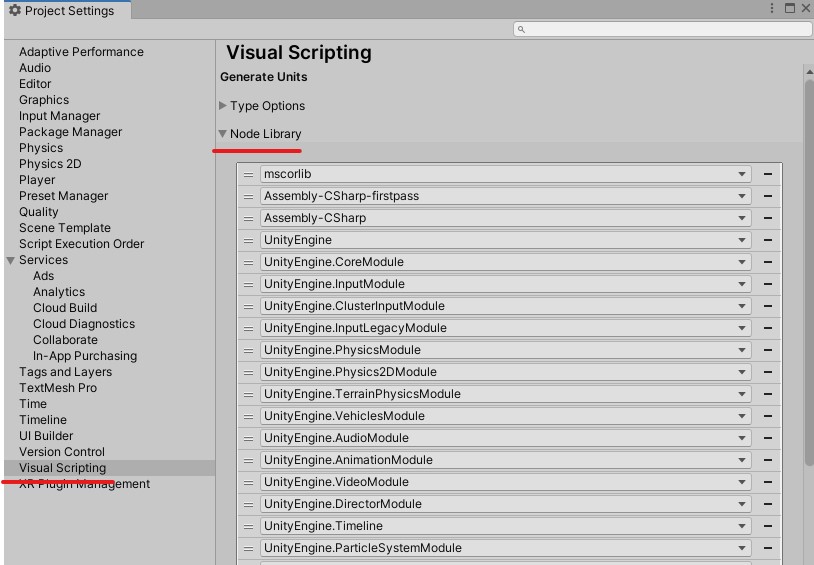Select UI Builder in the settings list
Image resolution: width=814 pixels, height=565 pixels.
(x=46, y=436)
